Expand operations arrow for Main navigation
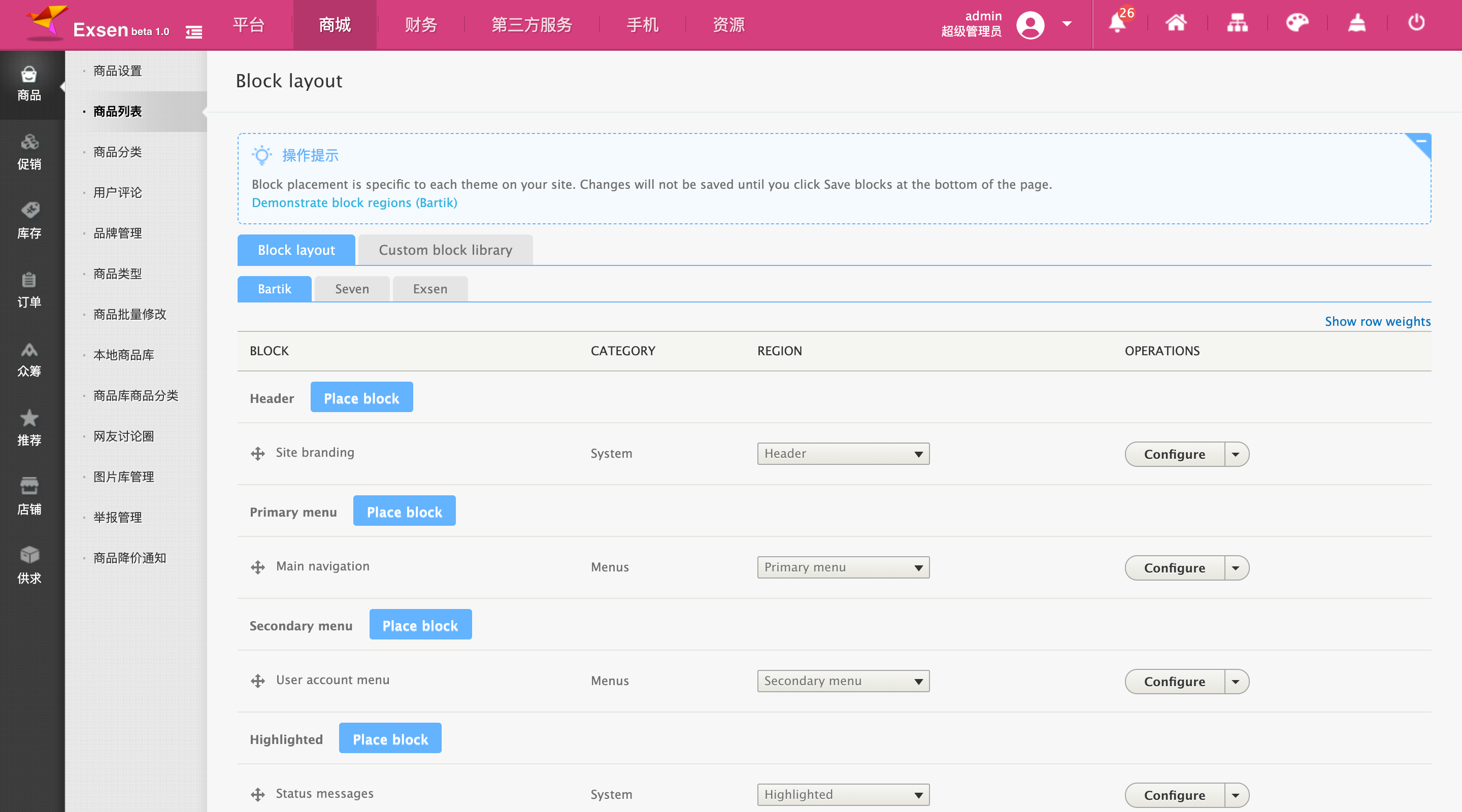 point(1236,568)
